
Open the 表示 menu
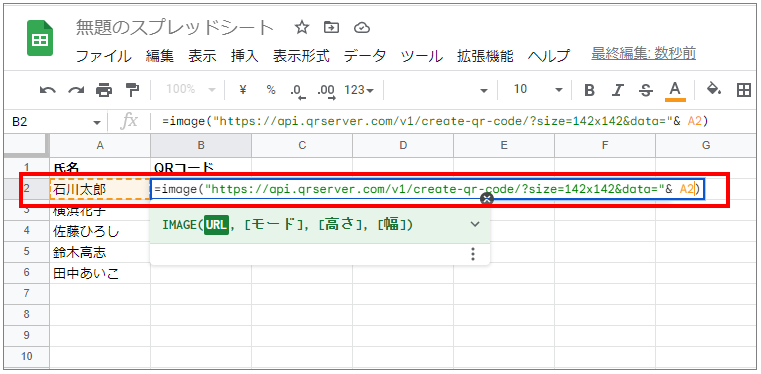(202, 56)
